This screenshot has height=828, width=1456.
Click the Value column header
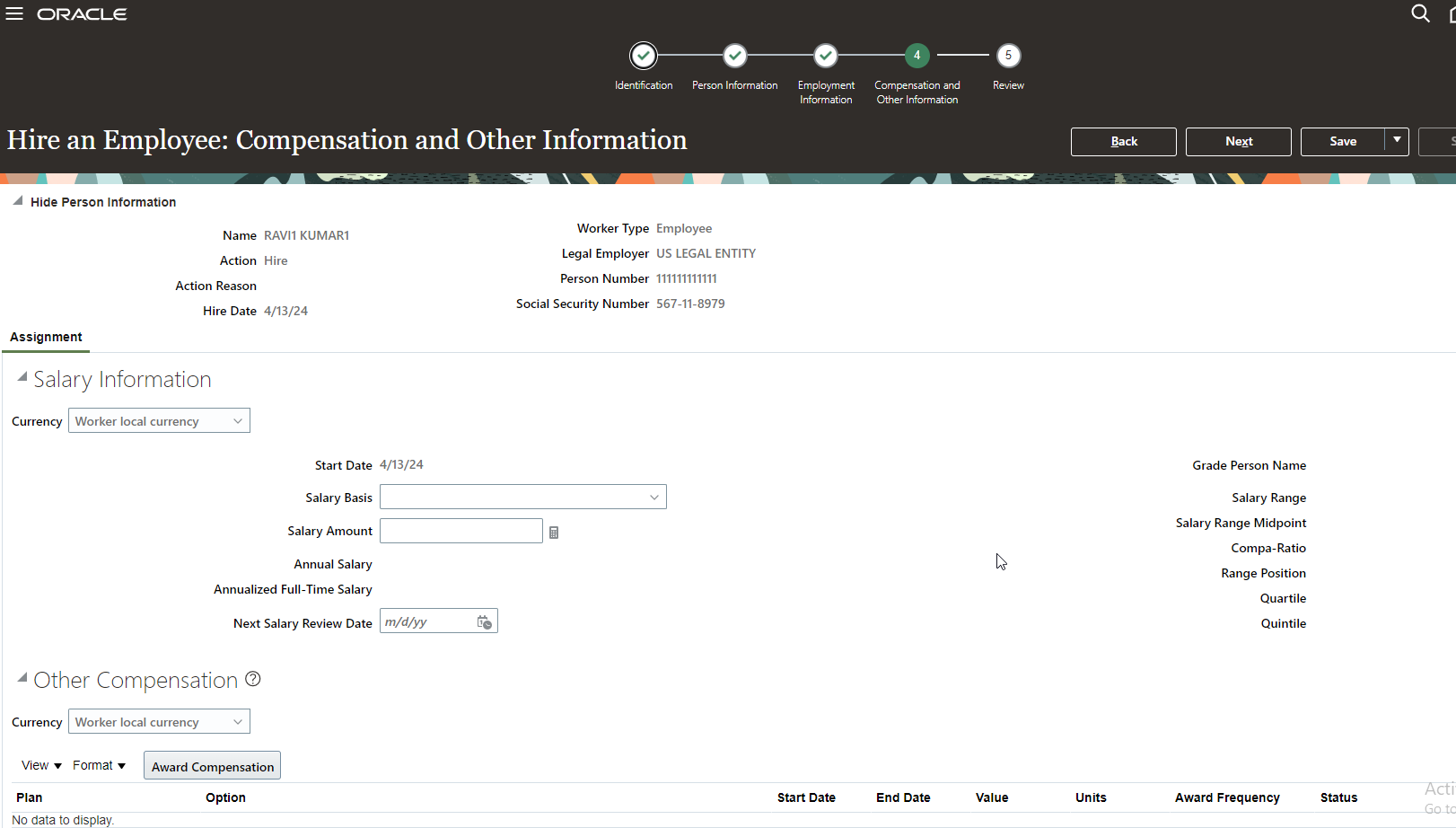tap(992, 797)
